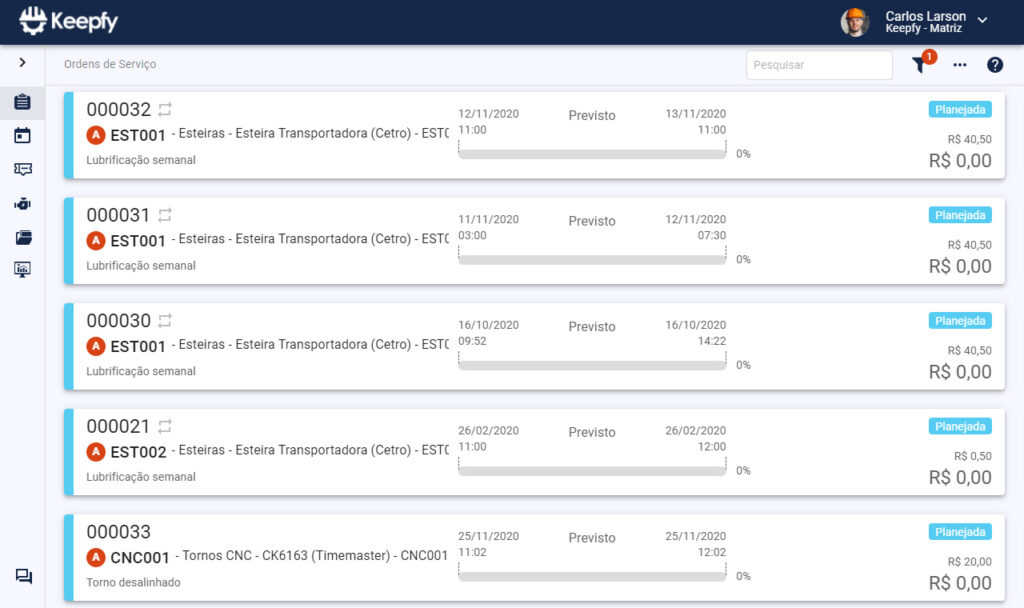Screen dimensions: 1024x608
Task: Click the progress bar of order 000030
Action: pos(592,365)
